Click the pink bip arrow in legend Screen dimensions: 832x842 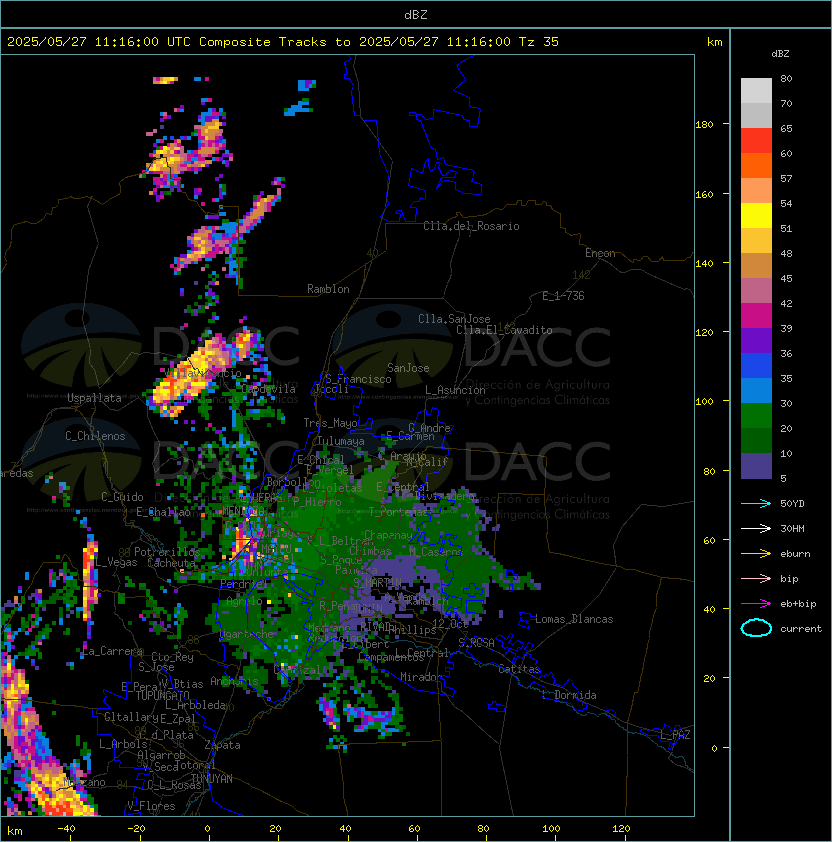(x=756, y=578)
